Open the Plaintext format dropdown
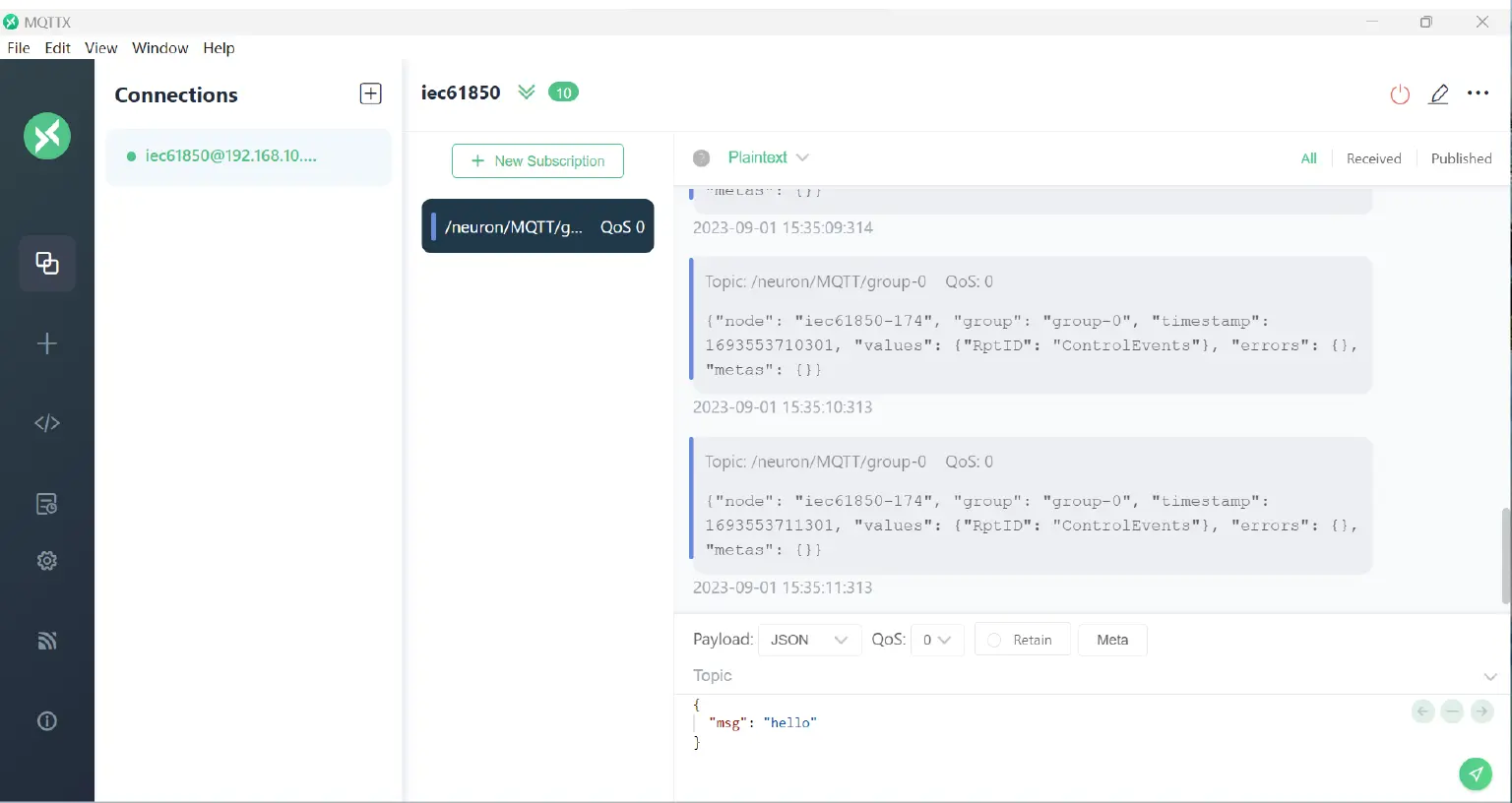This screenshot has height=803, width=1512. (x=768, y=157)
